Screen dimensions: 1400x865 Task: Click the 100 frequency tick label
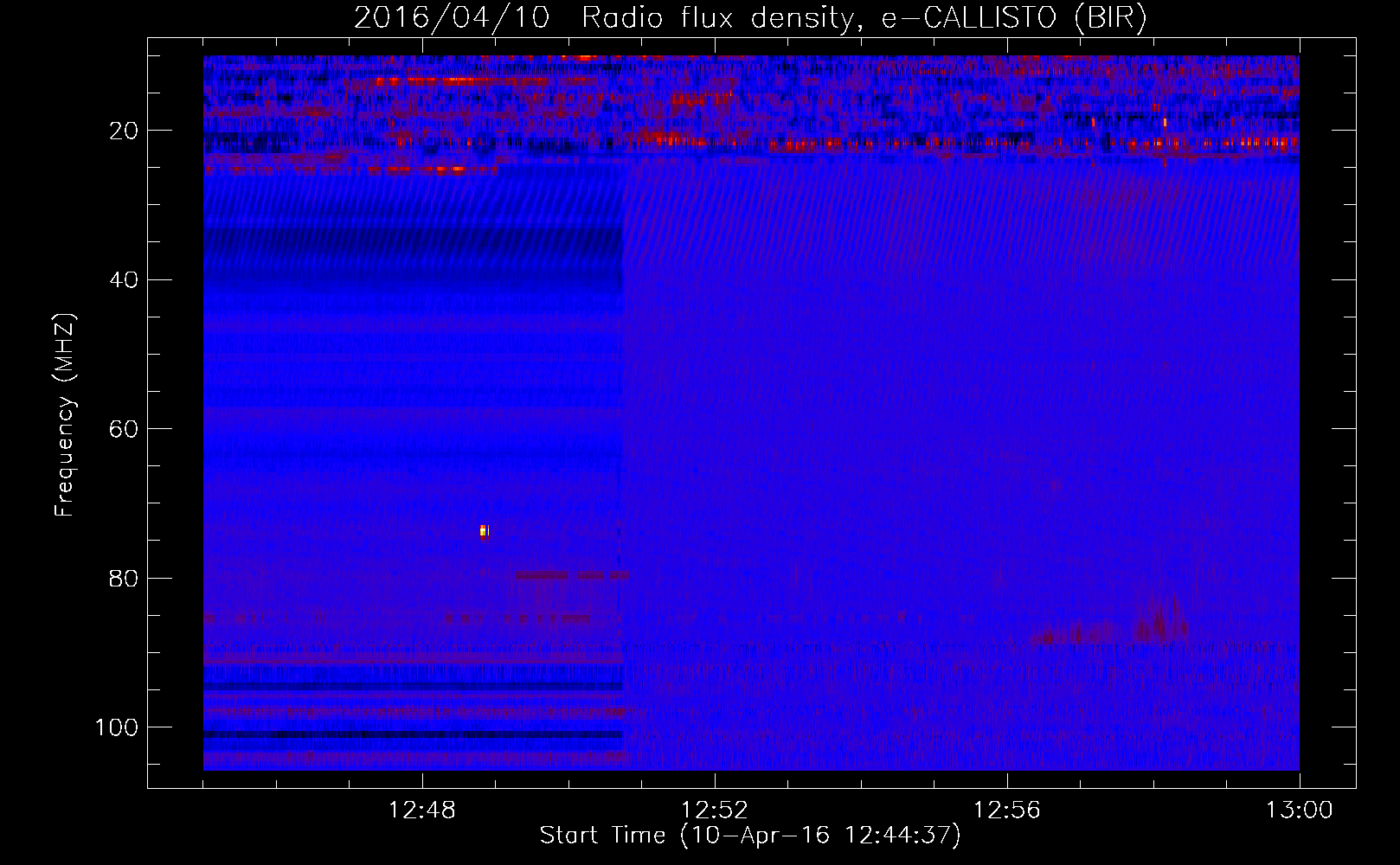pos(117,727)
